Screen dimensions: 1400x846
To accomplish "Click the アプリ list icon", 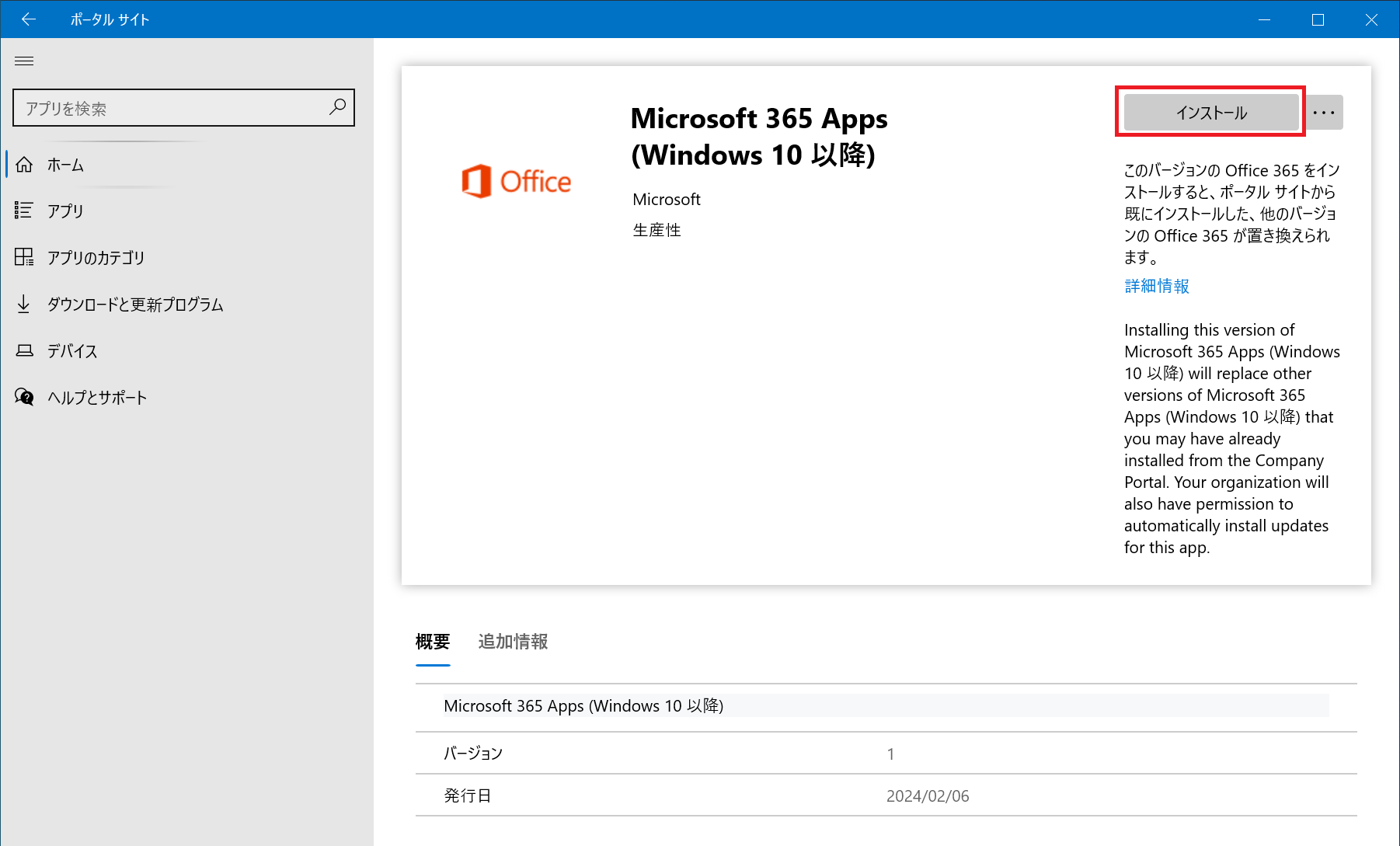I will point(24,211).
